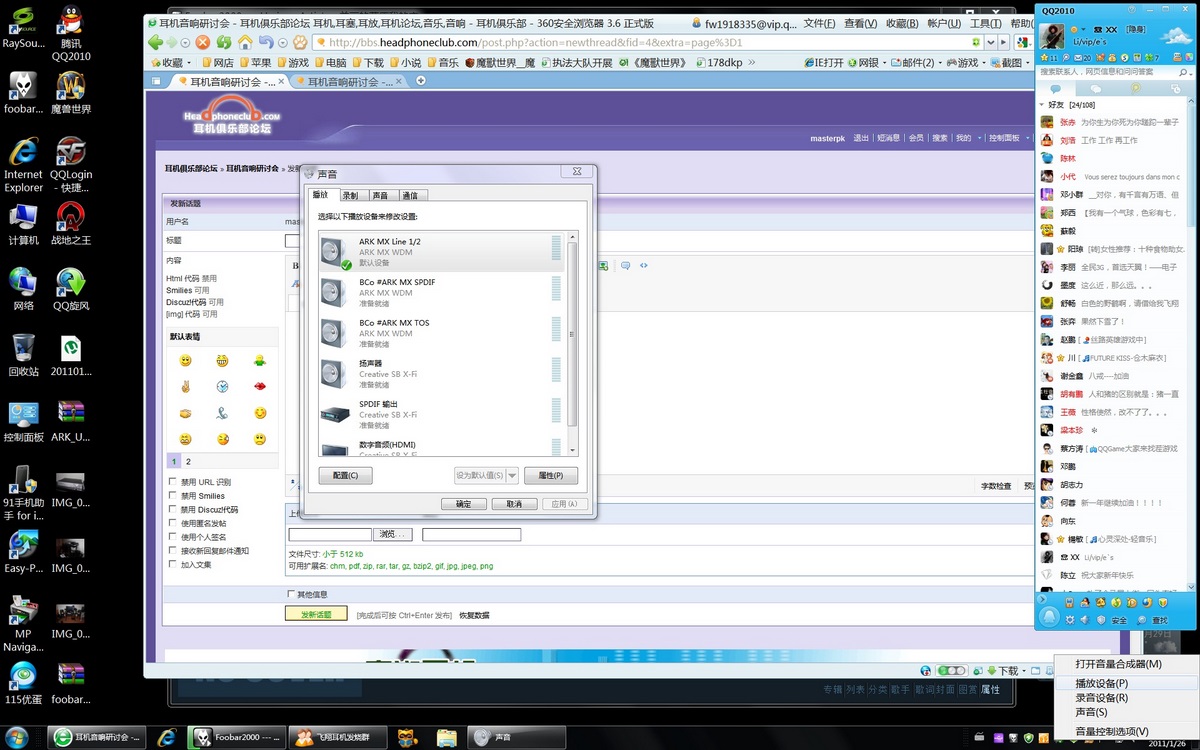Insert the red lips smiley
This screenshot has height=750, width=1200.
click(x=260, y=386)
